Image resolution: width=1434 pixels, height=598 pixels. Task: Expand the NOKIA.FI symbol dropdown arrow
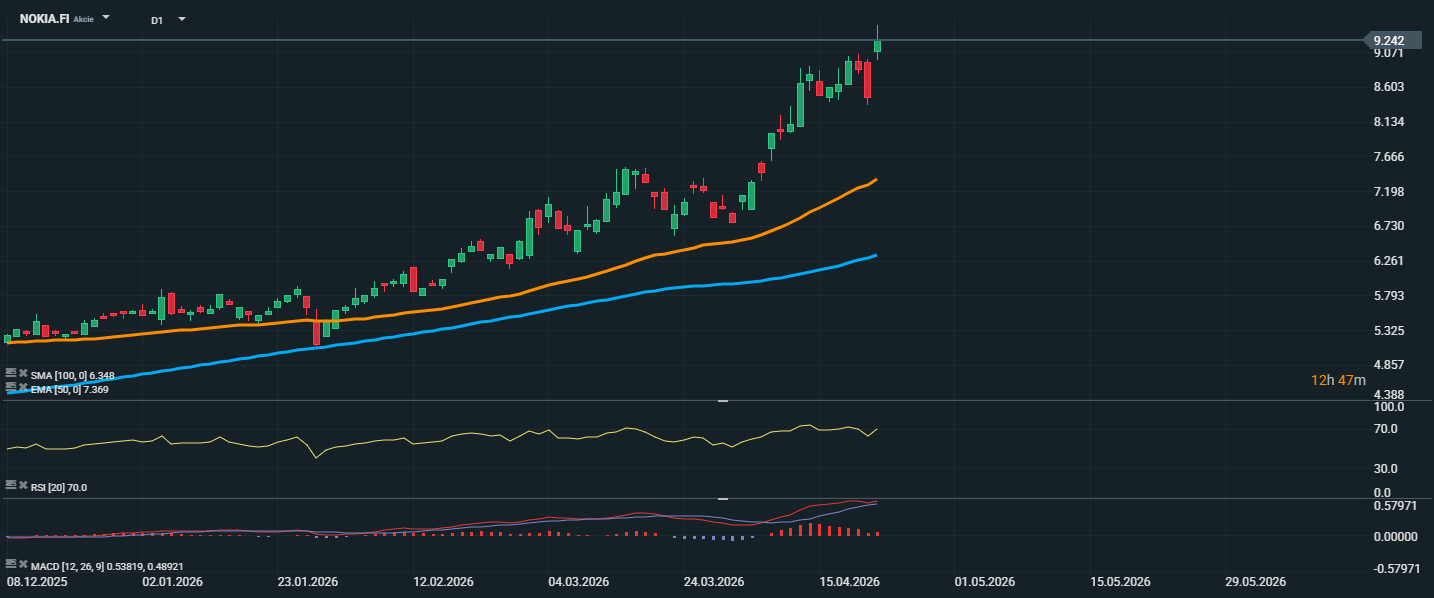(106, 19)
